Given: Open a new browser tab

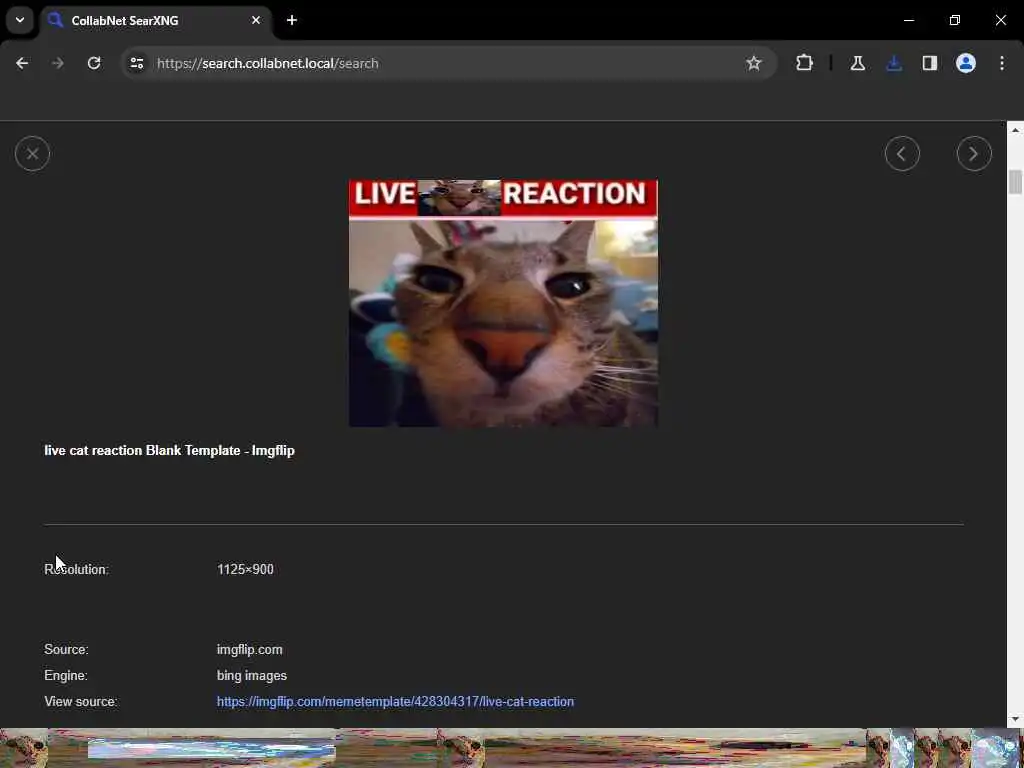Looking at the screenshot, I should (292, 20).
